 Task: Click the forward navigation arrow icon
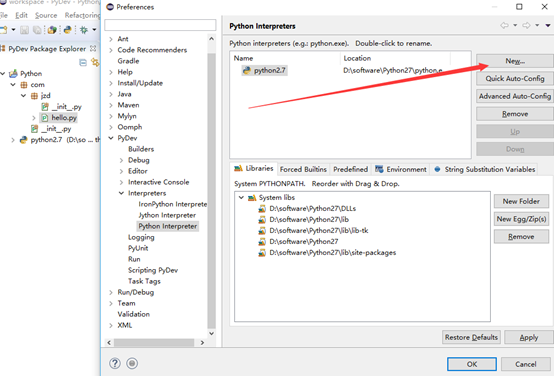[x=526, y=25]
